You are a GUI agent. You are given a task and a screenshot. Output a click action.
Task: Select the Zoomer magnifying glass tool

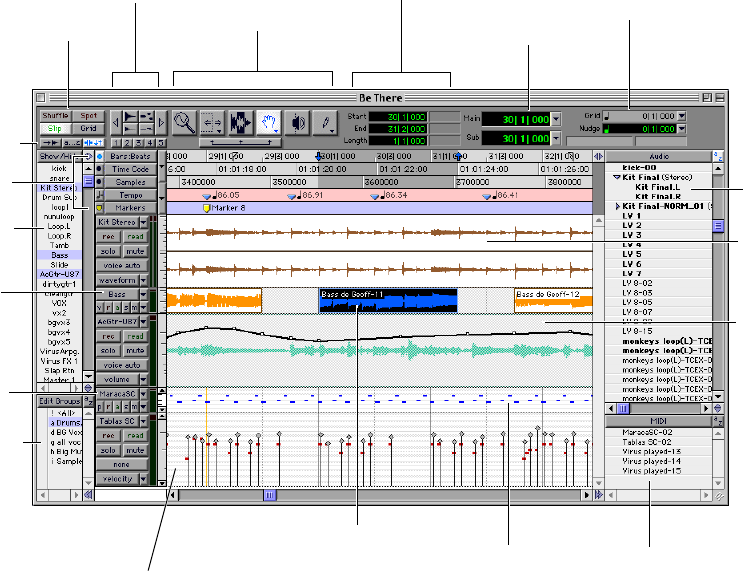(184, 123)
